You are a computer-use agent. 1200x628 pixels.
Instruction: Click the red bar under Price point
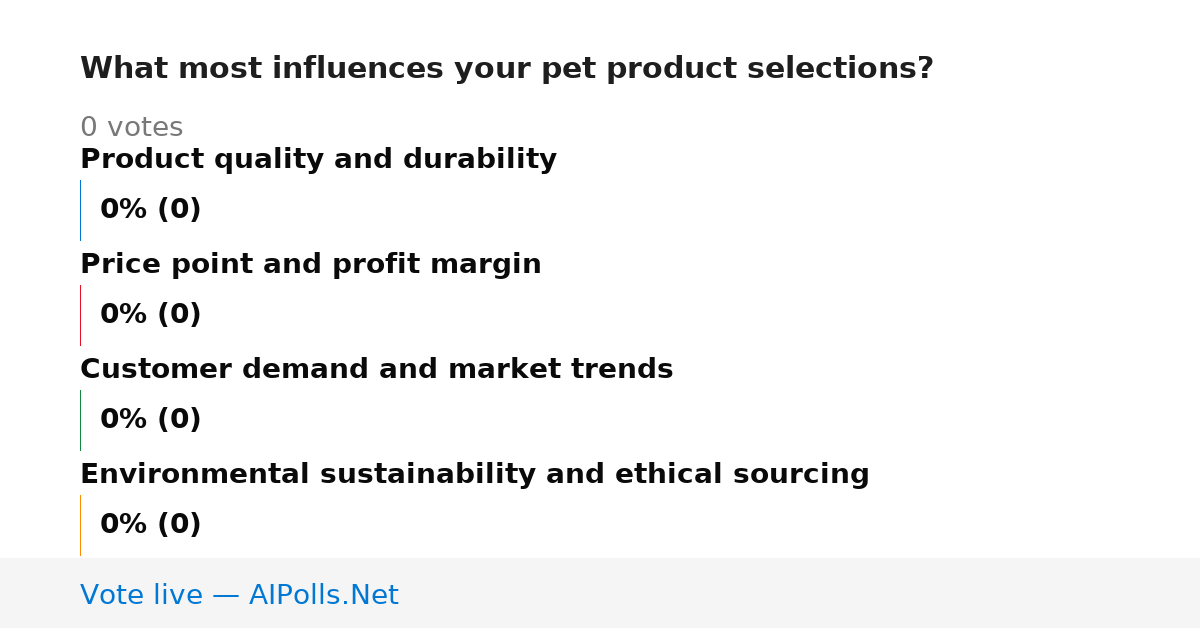click(80, 315)
